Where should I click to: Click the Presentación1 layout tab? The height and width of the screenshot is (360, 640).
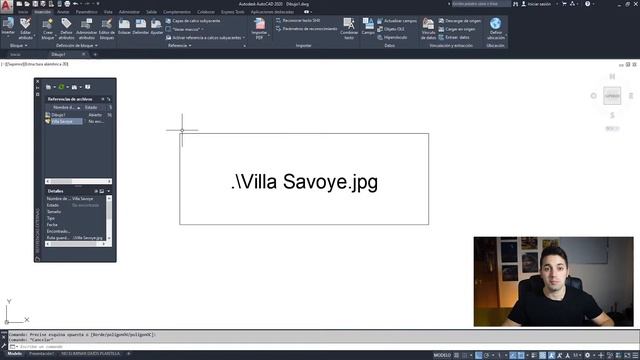click(42, 353)
